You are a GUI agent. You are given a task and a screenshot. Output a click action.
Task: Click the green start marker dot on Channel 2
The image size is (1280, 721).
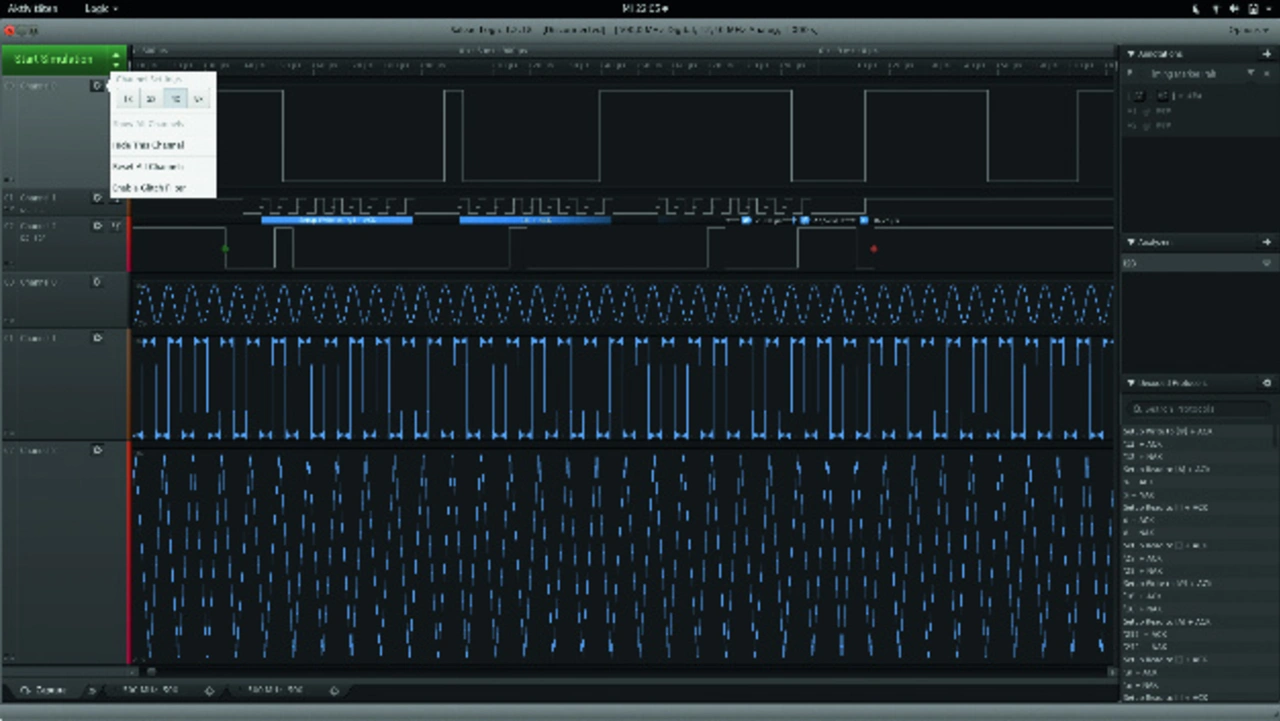(x=225, y=248)
